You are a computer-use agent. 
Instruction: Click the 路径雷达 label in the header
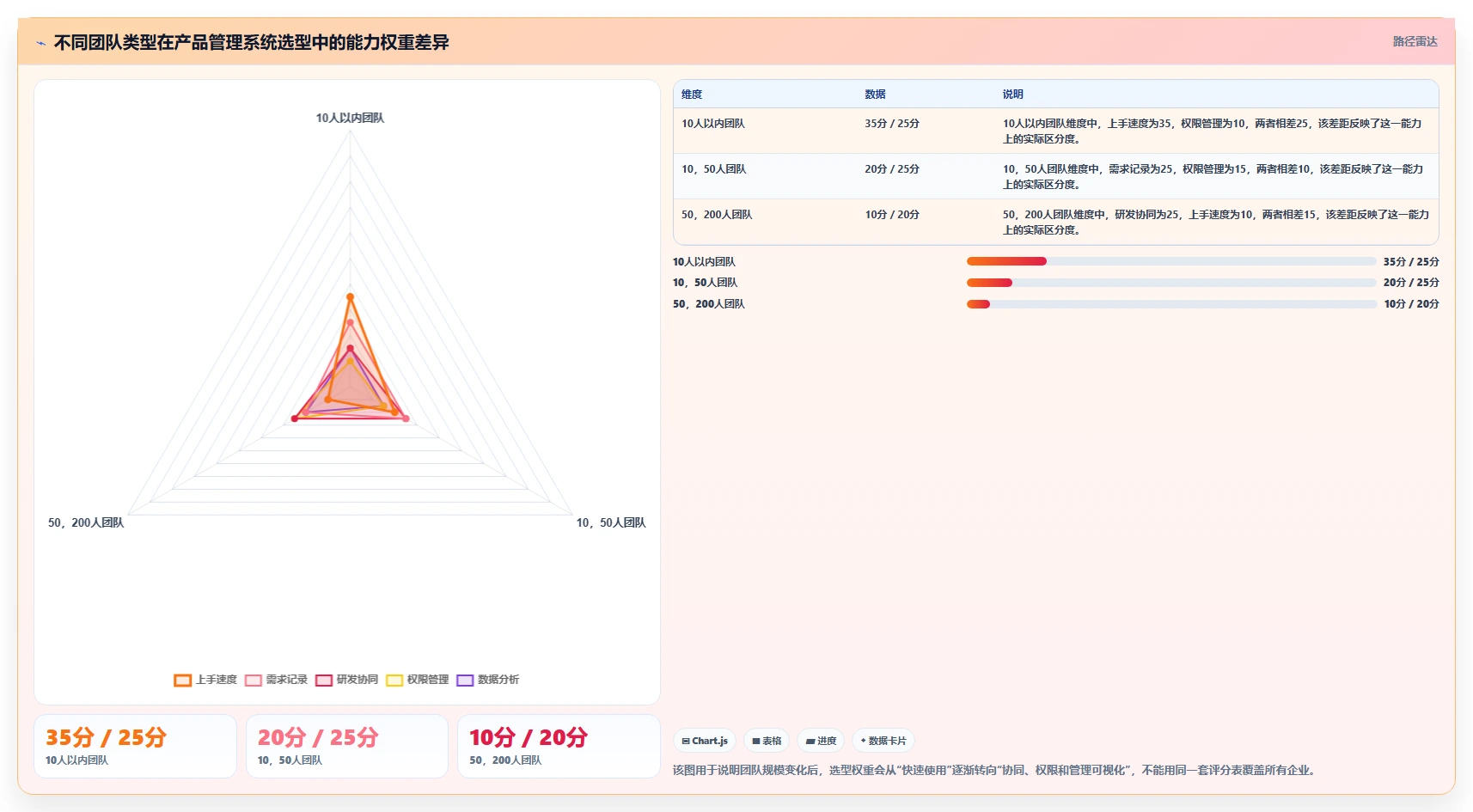tap(1415, 41)
